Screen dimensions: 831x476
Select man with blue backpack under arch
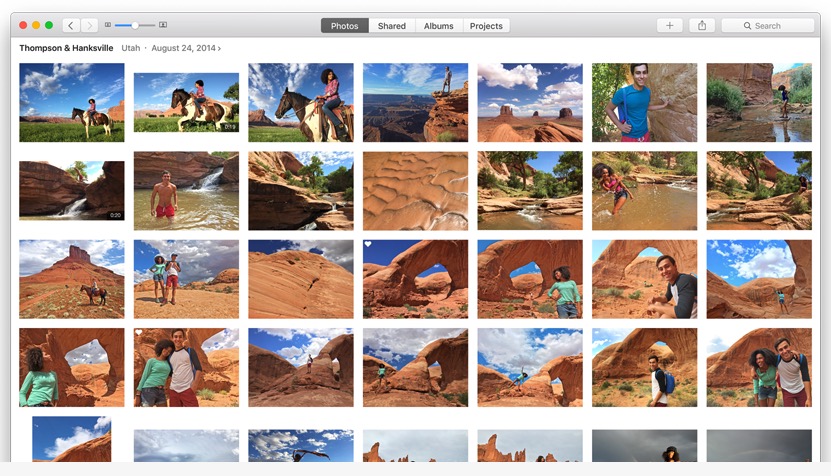click(x=644, y=367)
